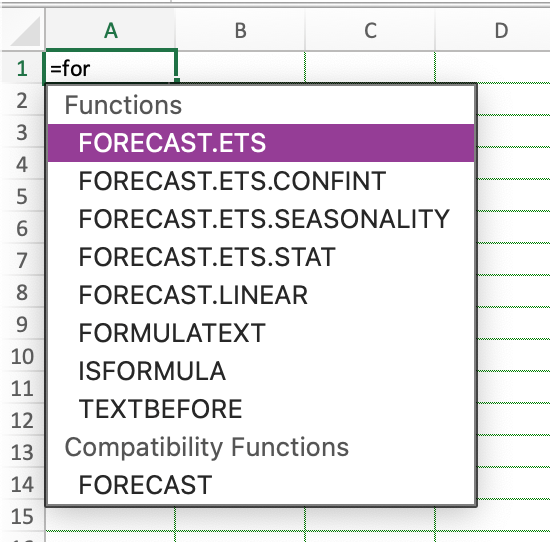Click the select-all corner triangle
This screenshot has height=542, width=550.
(23, 31)
